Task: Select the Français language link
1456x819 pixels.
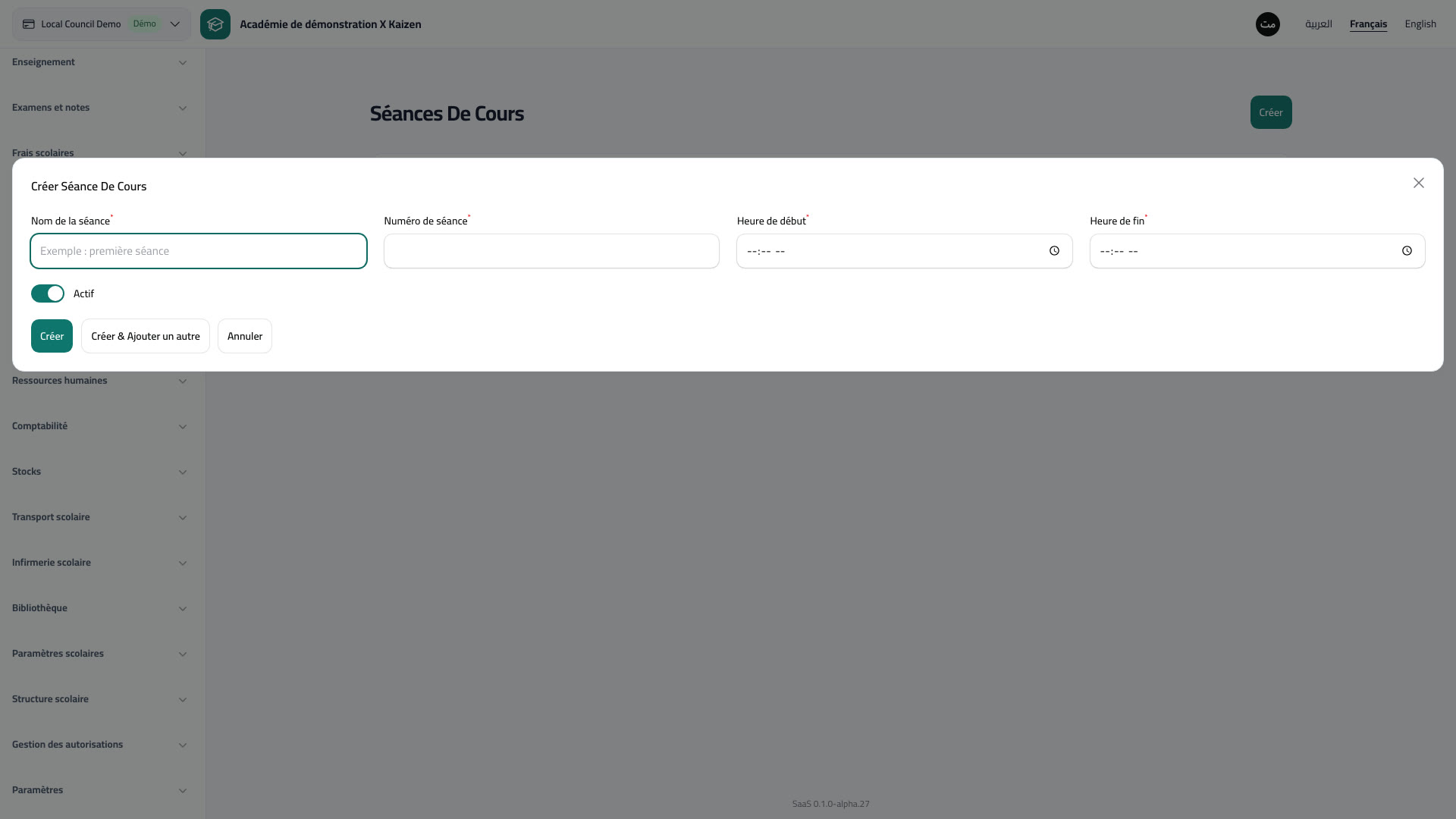Action: [x=1368, y=24]
